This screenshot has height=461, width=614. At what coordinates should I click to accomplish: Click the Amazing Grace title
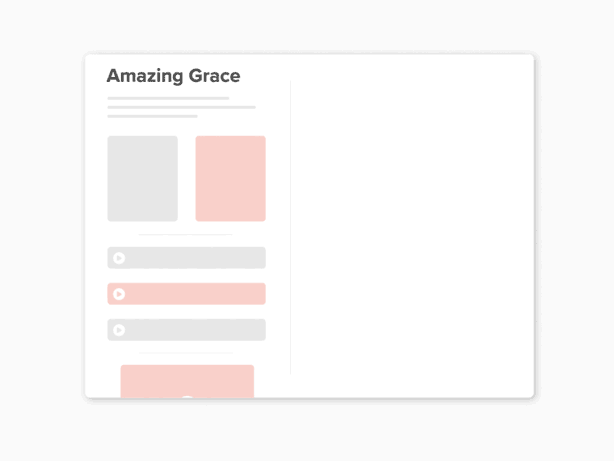(x=173, y=76)
